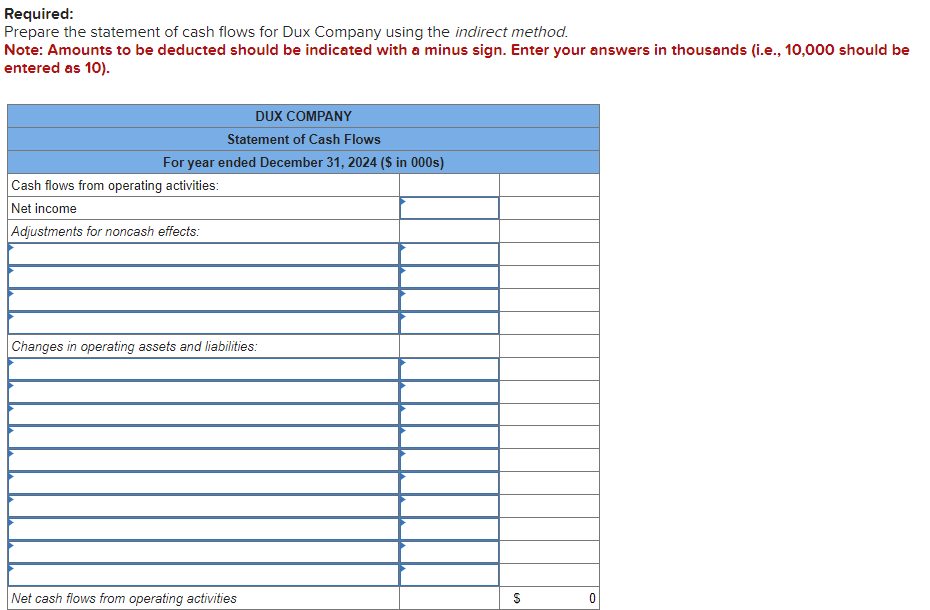
Task: Click the amount cell on the second changes row
Action: [x=448, y=391]
